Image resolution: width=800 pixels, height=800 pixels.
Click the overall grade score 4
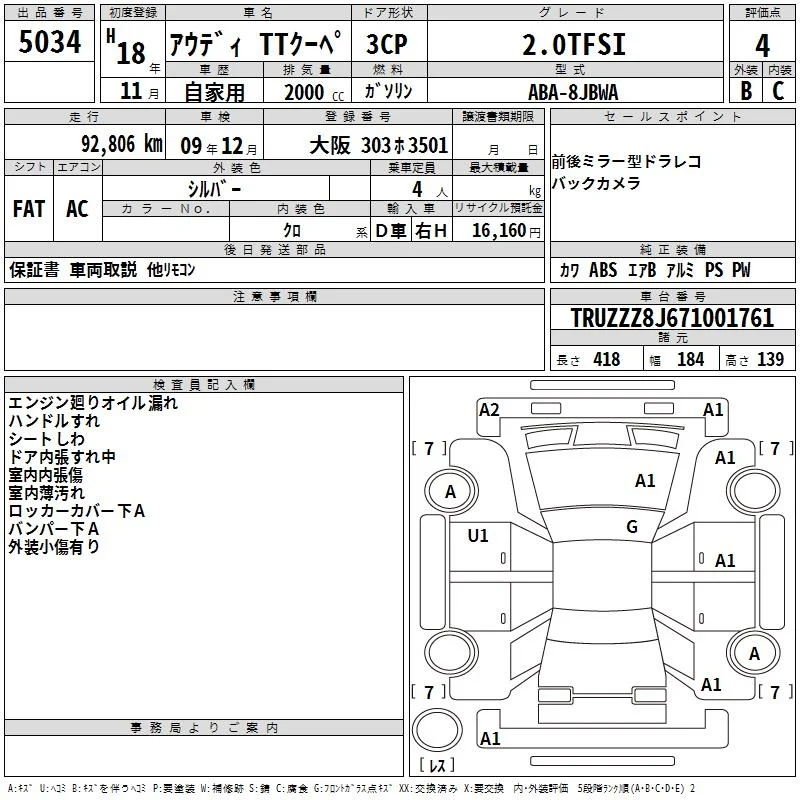click(x=762, y=45)
